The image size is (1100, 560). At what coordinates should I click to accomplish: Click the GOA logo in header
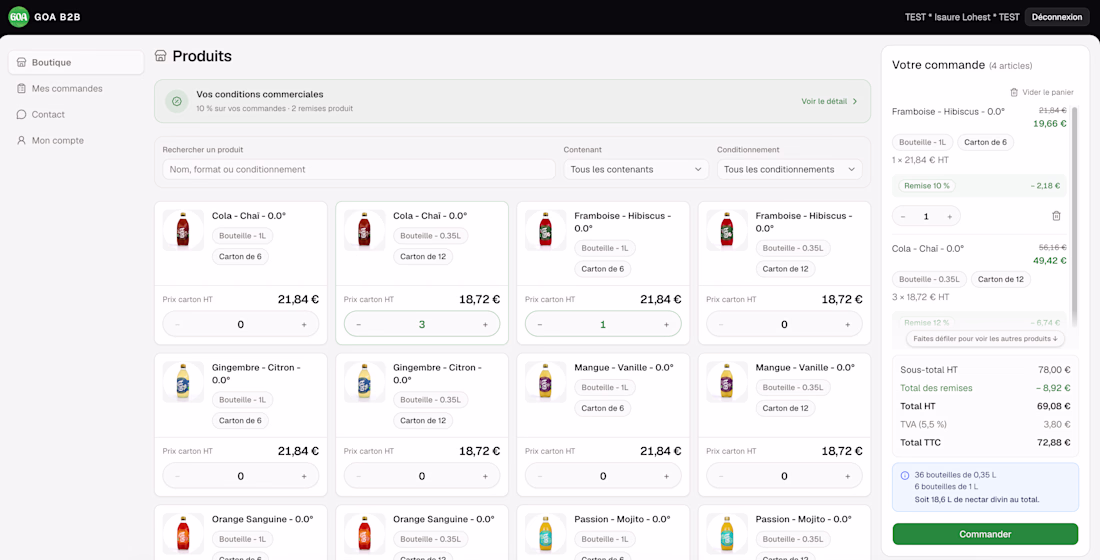click(19, 17)
